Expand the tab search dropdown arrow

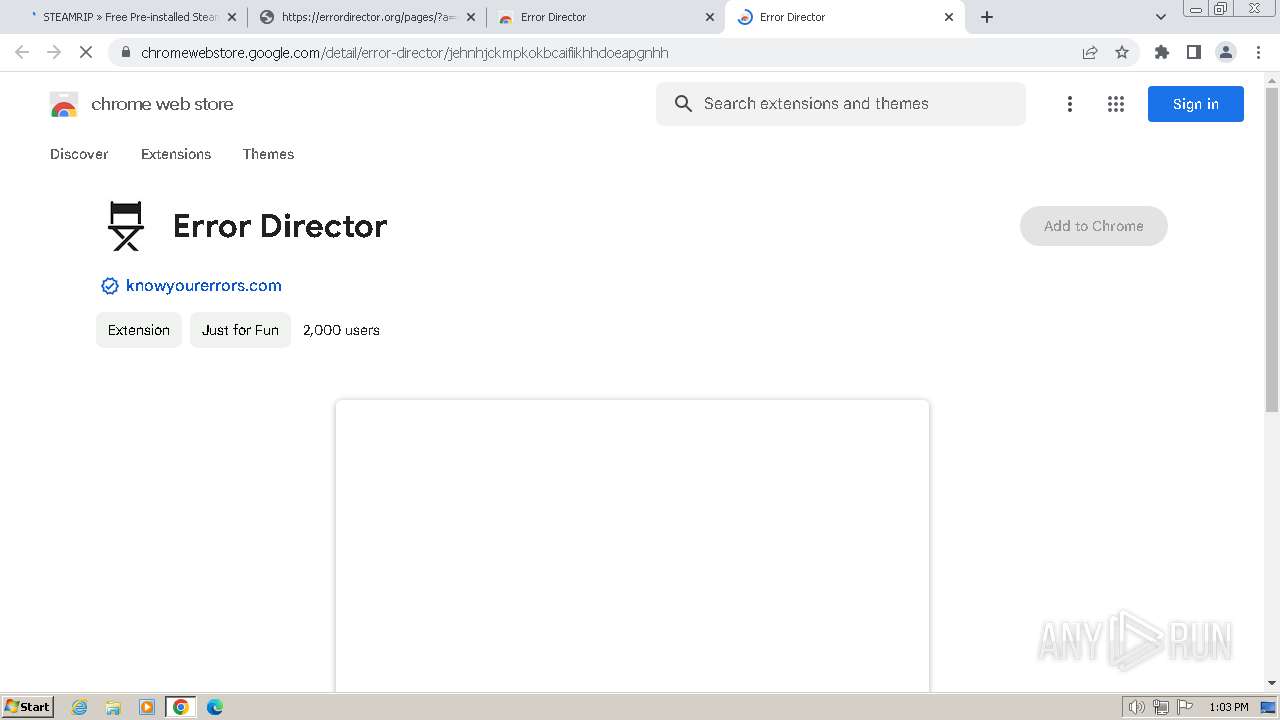tap(1161, 17)
